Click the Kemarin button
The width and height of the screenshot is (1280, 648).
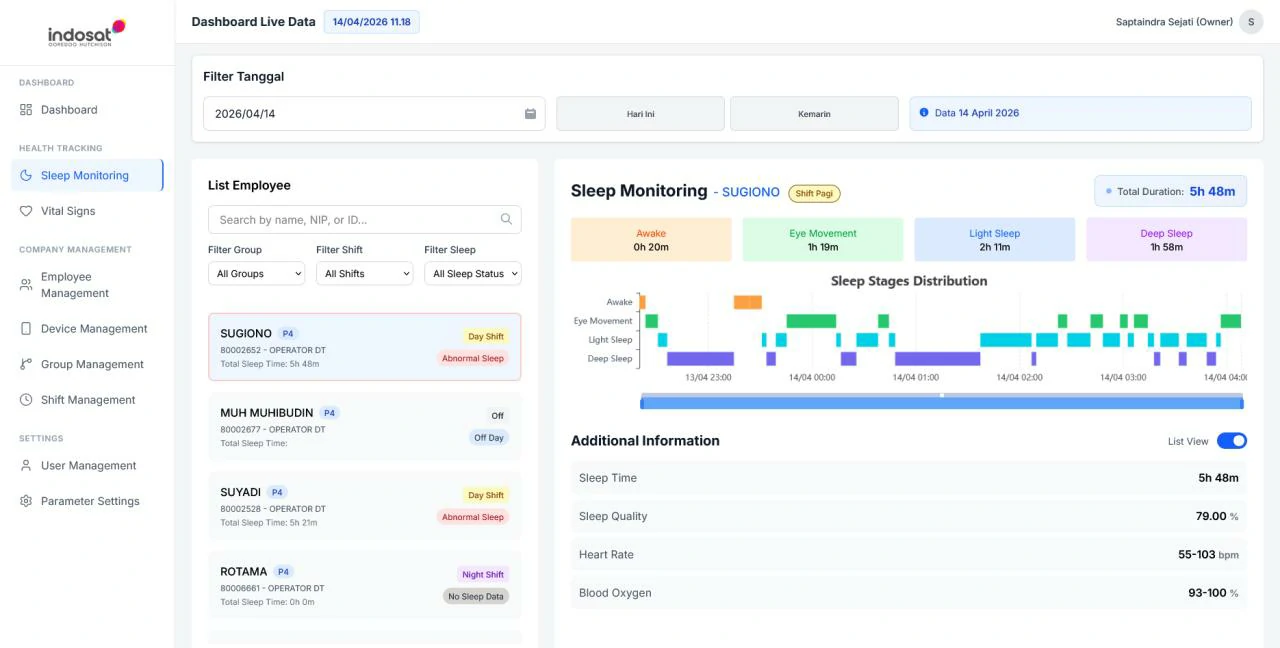pos(814,114)
